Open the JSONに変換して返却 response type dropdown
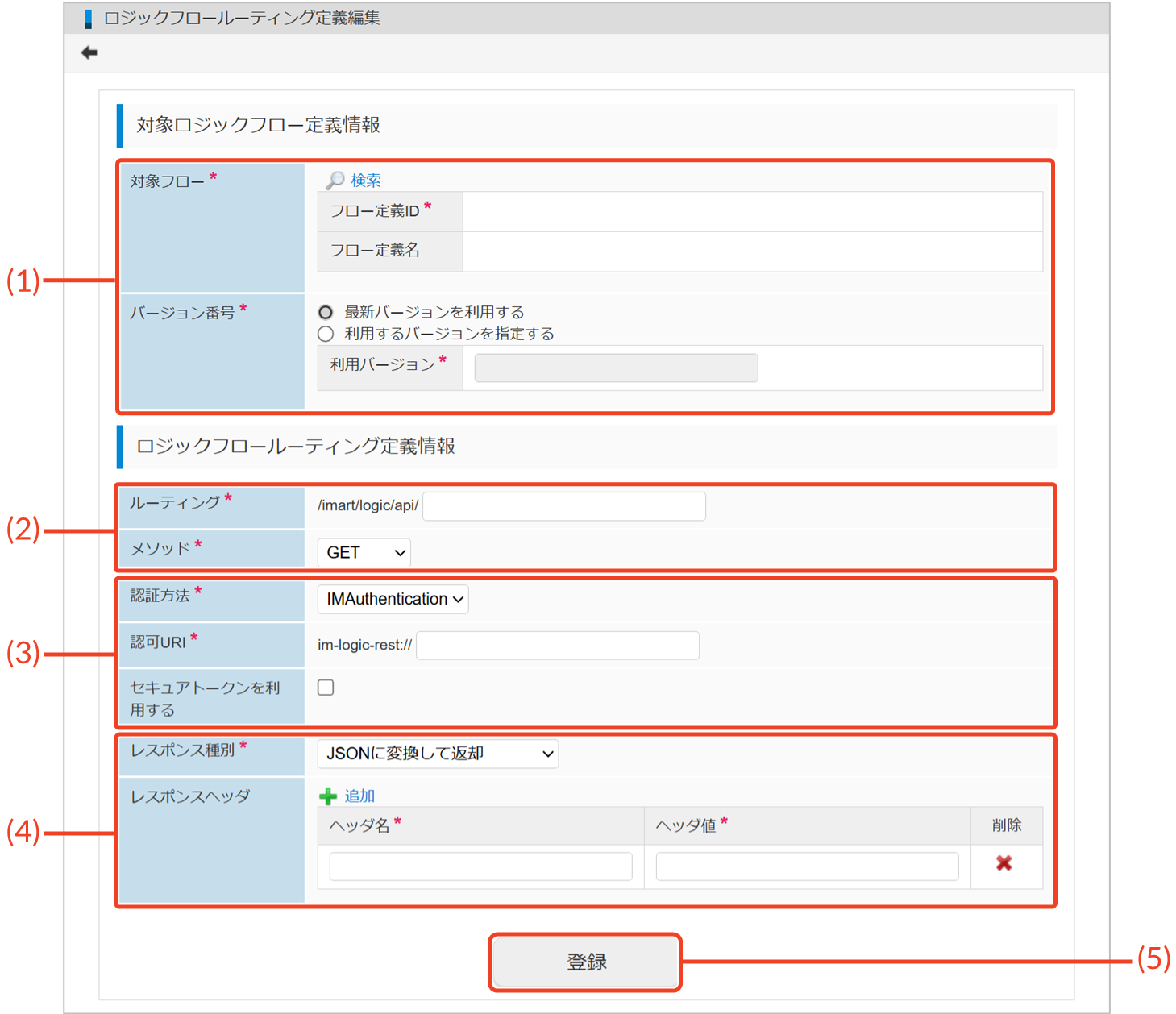This screenshot has width=1176, height=1014. coord(438,754)
